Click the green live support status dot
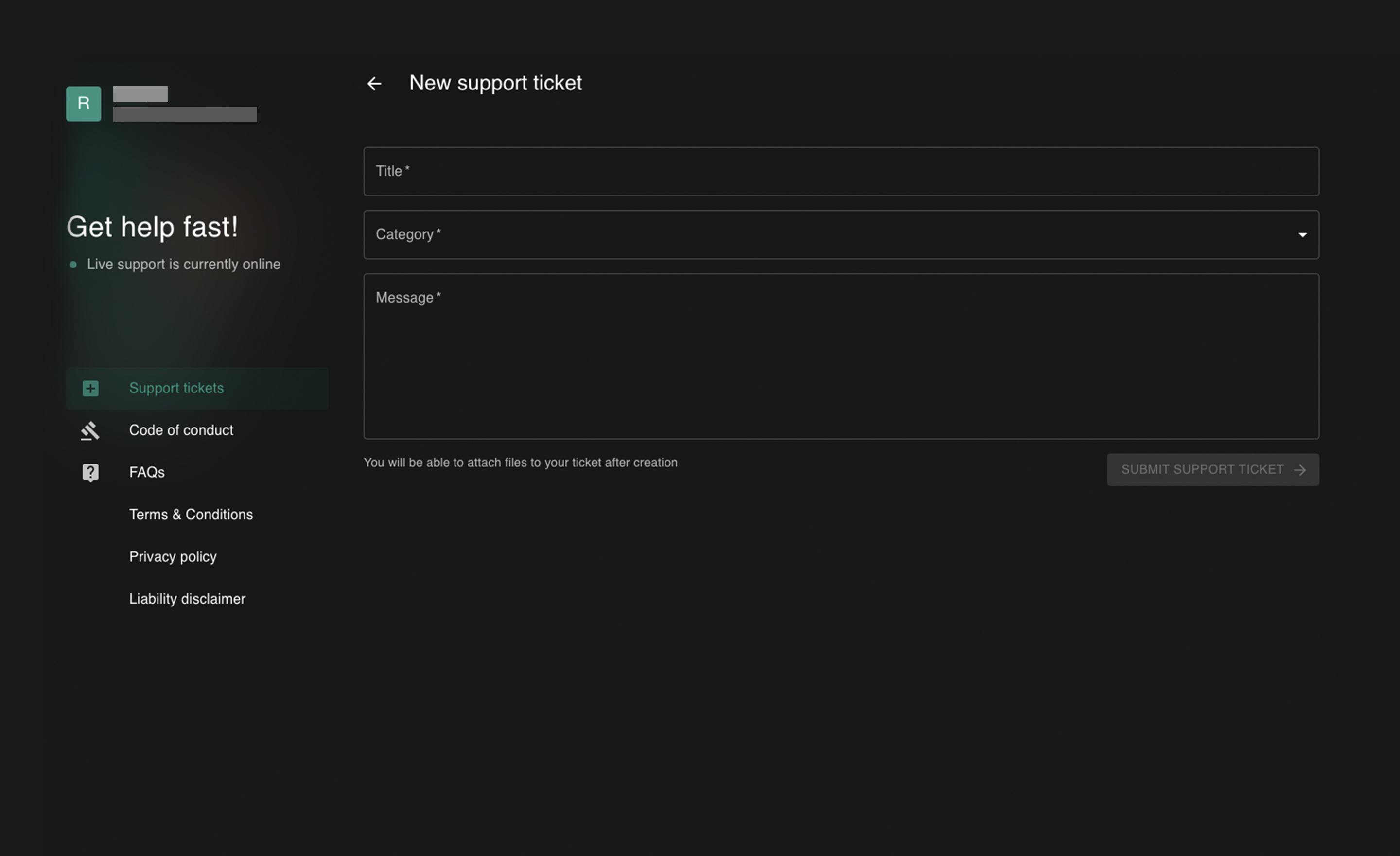1400x856 pixels. [73, 265]
